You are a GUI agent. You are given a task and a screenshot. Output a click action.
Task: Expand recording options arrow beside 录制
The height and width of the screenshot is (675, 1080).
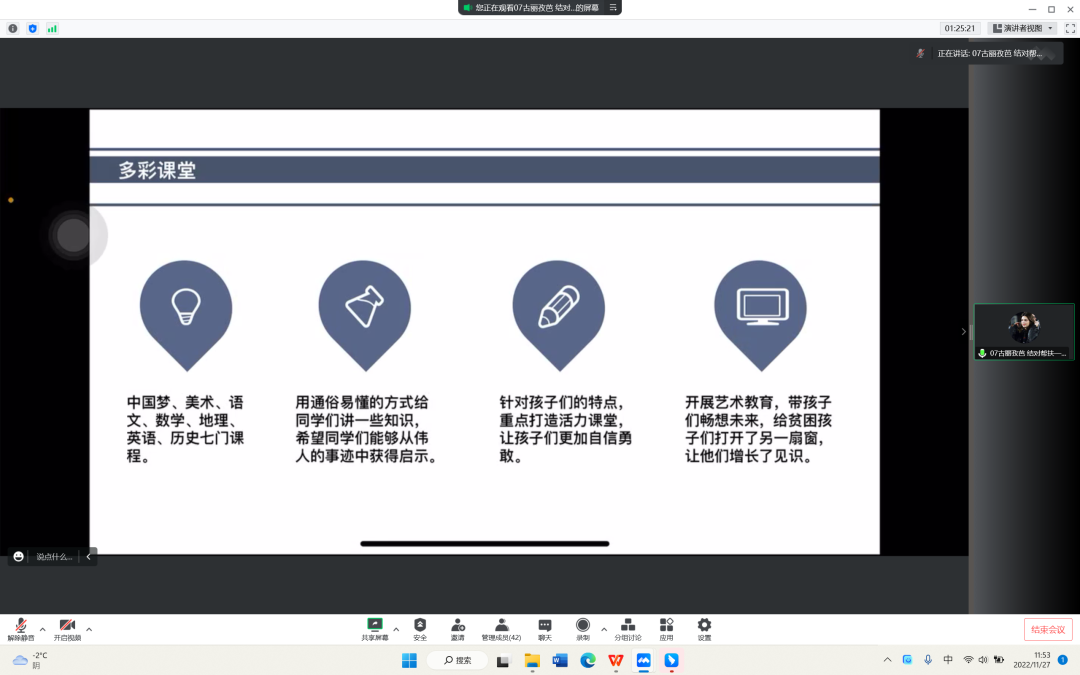[x=604, y=630]
